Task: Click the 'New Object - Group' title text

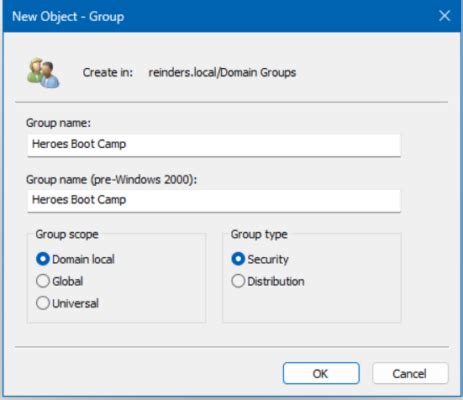Action: point(68,16)
